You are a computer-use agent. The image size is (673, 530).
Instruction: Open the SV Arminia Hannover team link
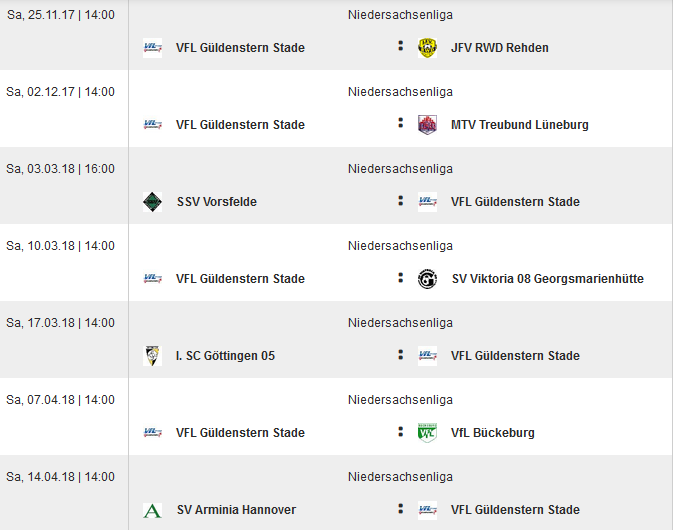click(x=236, y=510)
